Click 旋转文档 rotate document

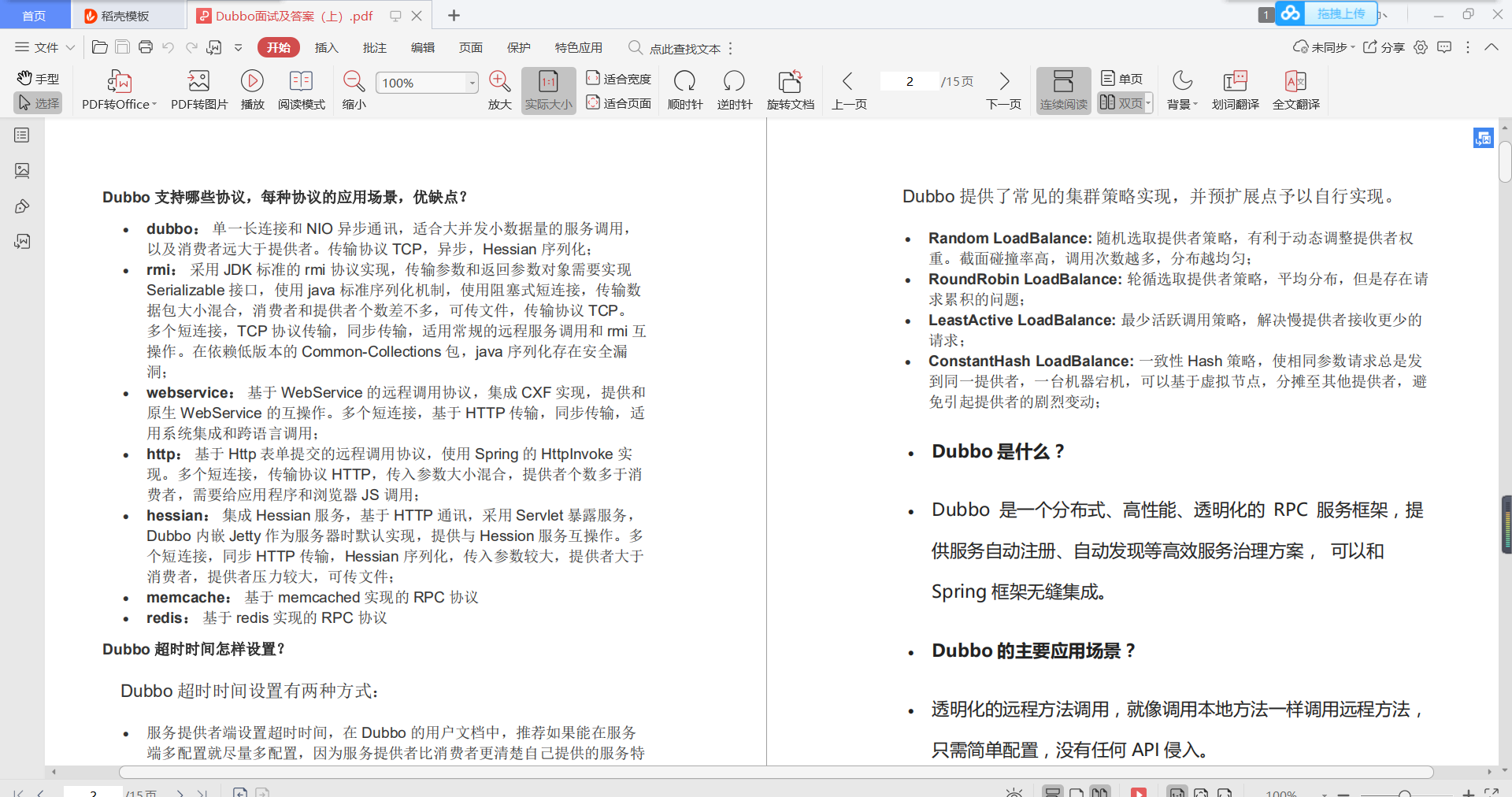pyautogui.click(x=791, y=90)
